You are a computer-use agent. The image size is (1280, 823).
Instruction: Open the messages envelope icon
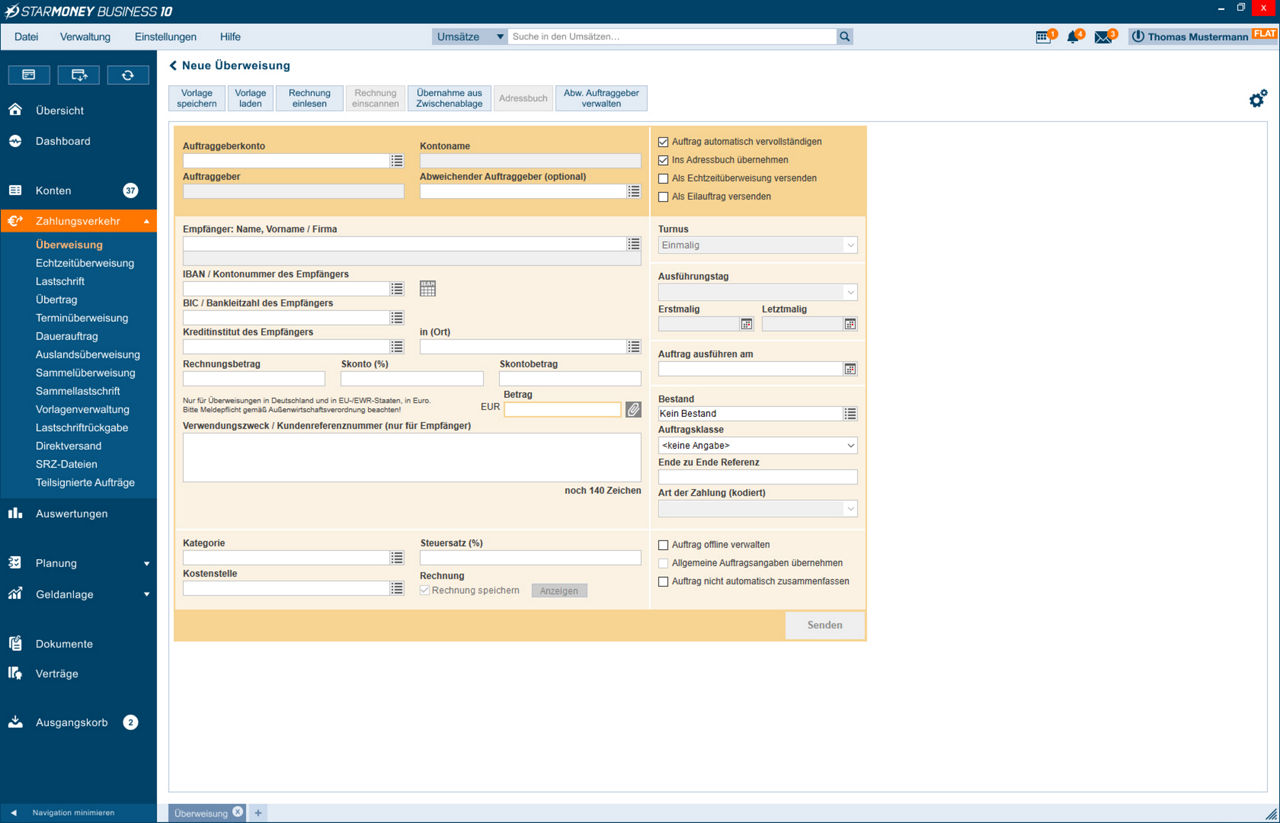[1103, 37]
